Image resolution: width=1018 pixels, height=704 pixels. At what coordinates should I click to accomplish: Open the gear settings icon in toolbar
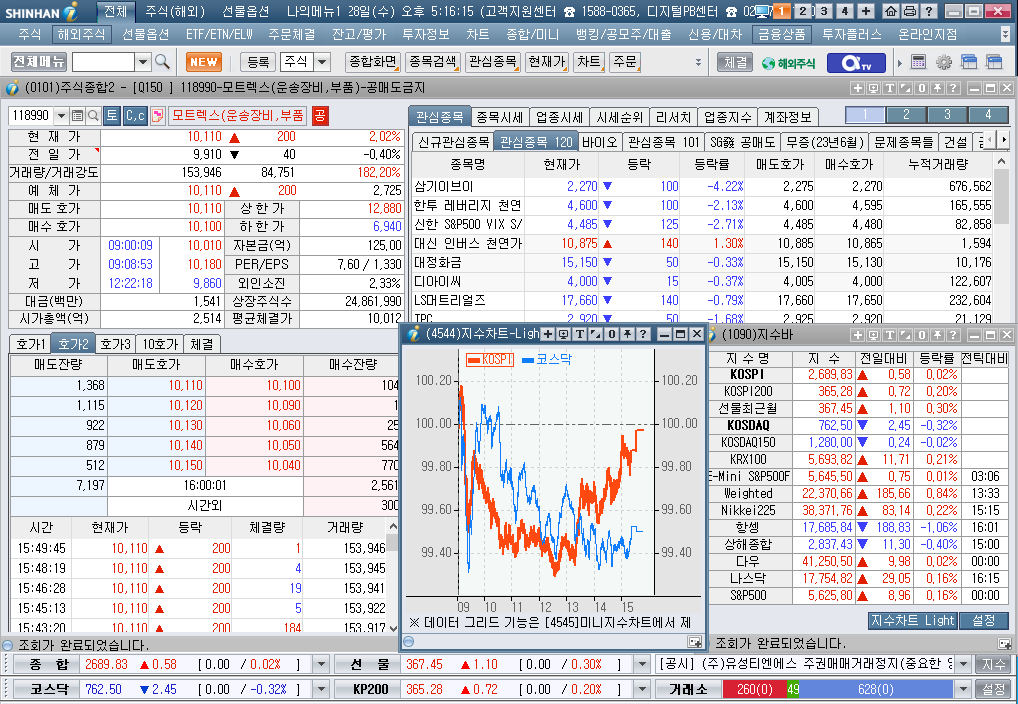943,62
